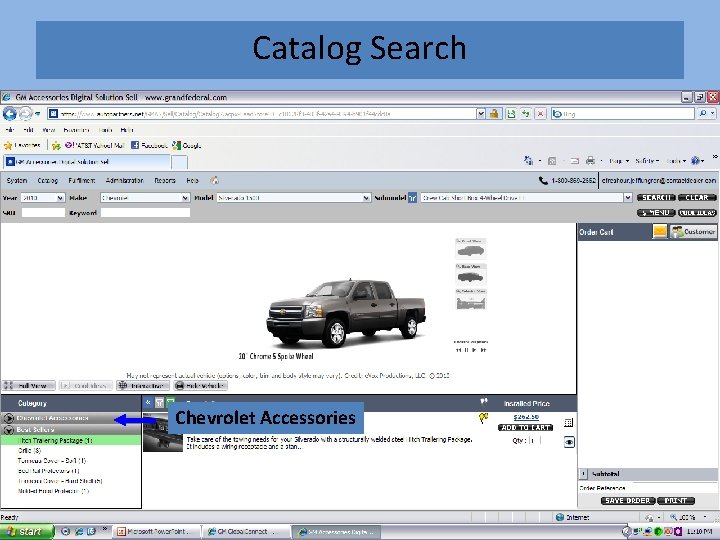Open the Facebook favorites bookmark
The image size is (720, 540).
(x=149, y=146)
